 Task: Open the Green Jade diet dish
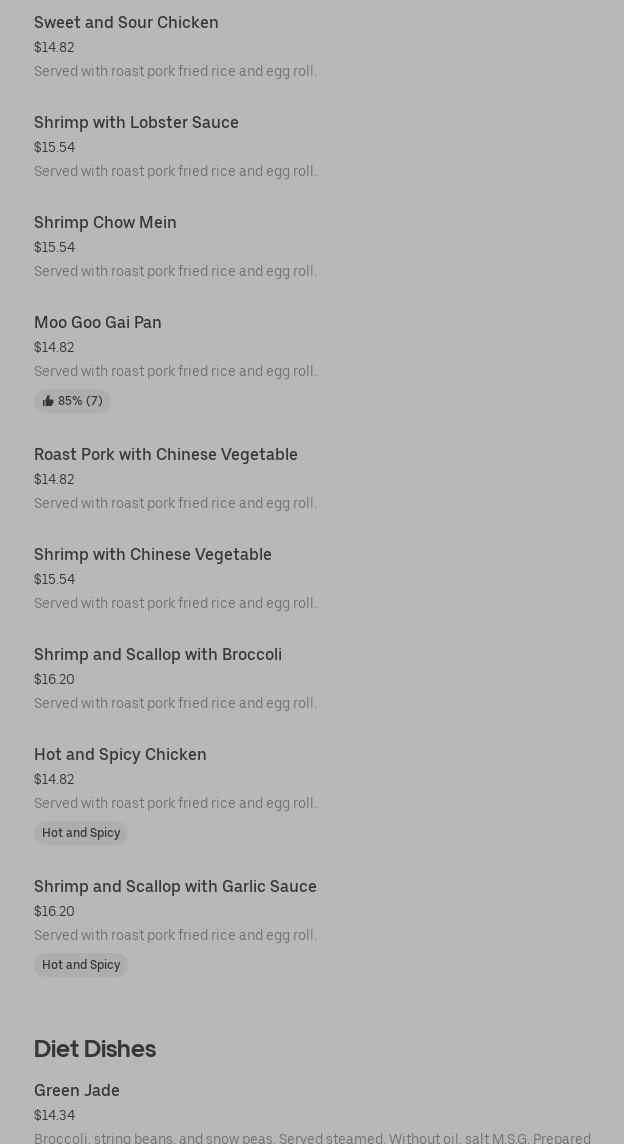[77, 1090]
